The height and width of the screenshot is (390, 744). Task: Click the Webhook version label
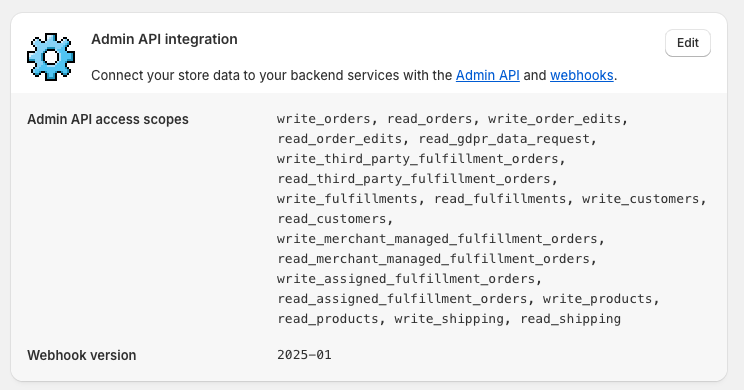click(82, 355)
